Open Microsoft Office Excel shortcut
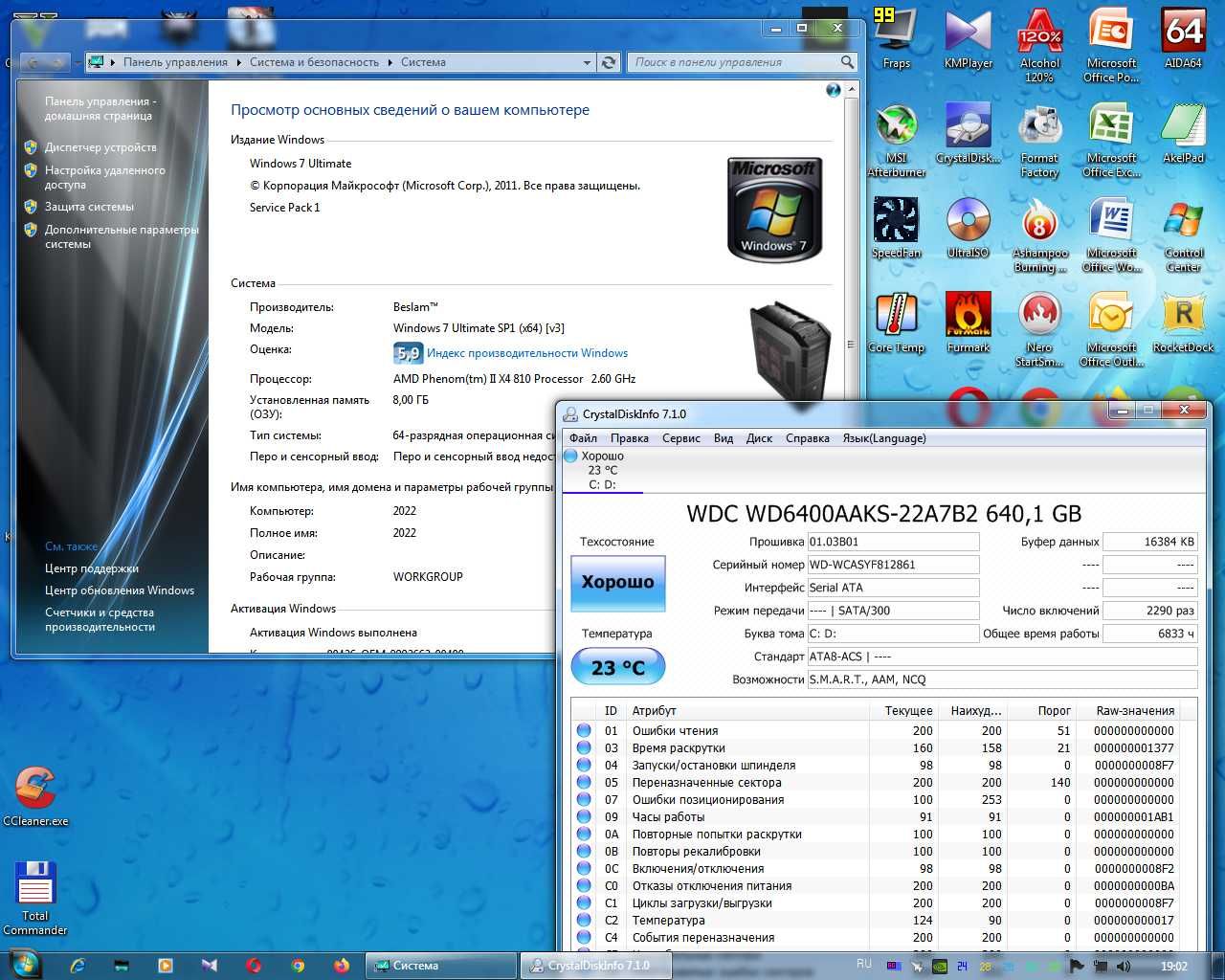 coord(1111,140)
